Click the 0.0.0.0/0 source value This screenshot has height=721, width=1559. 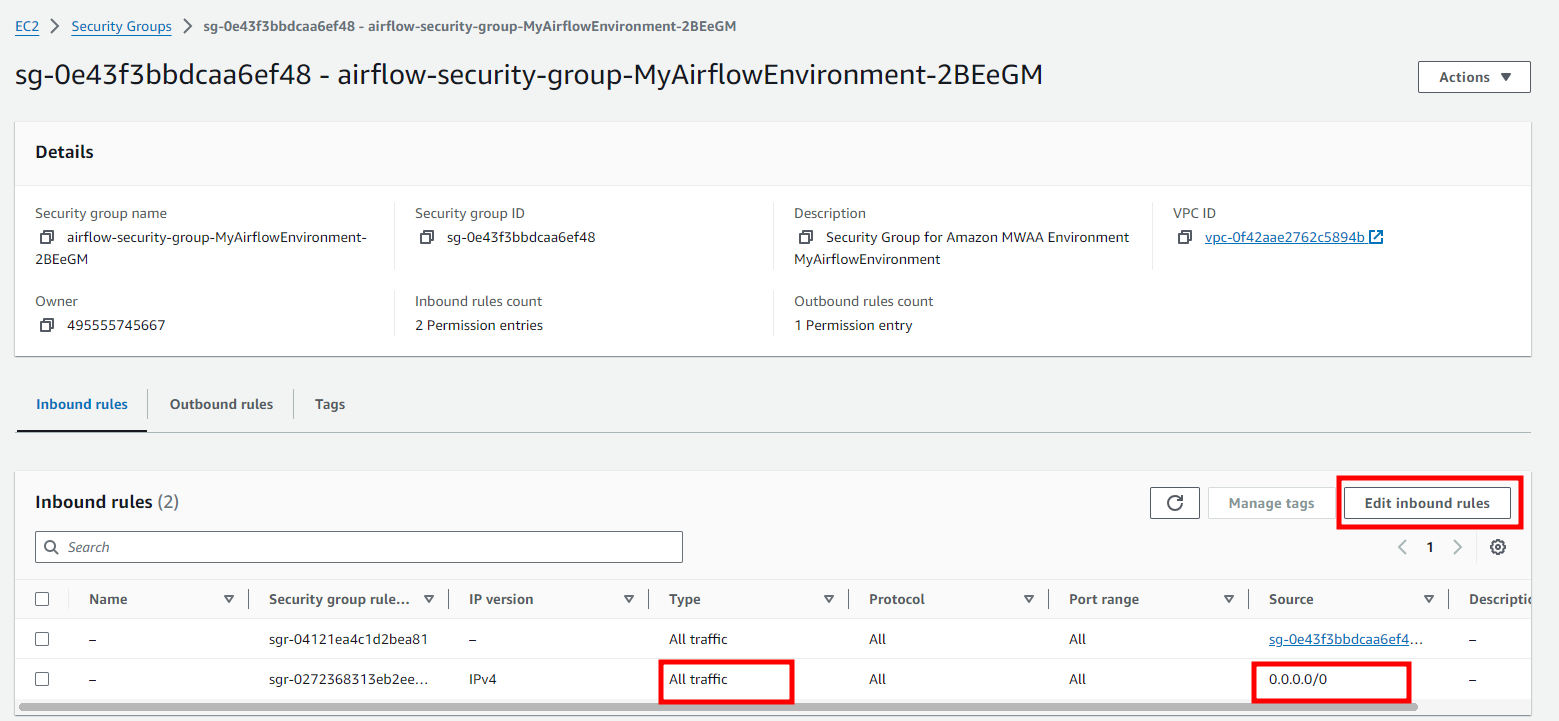point(1297,679)
